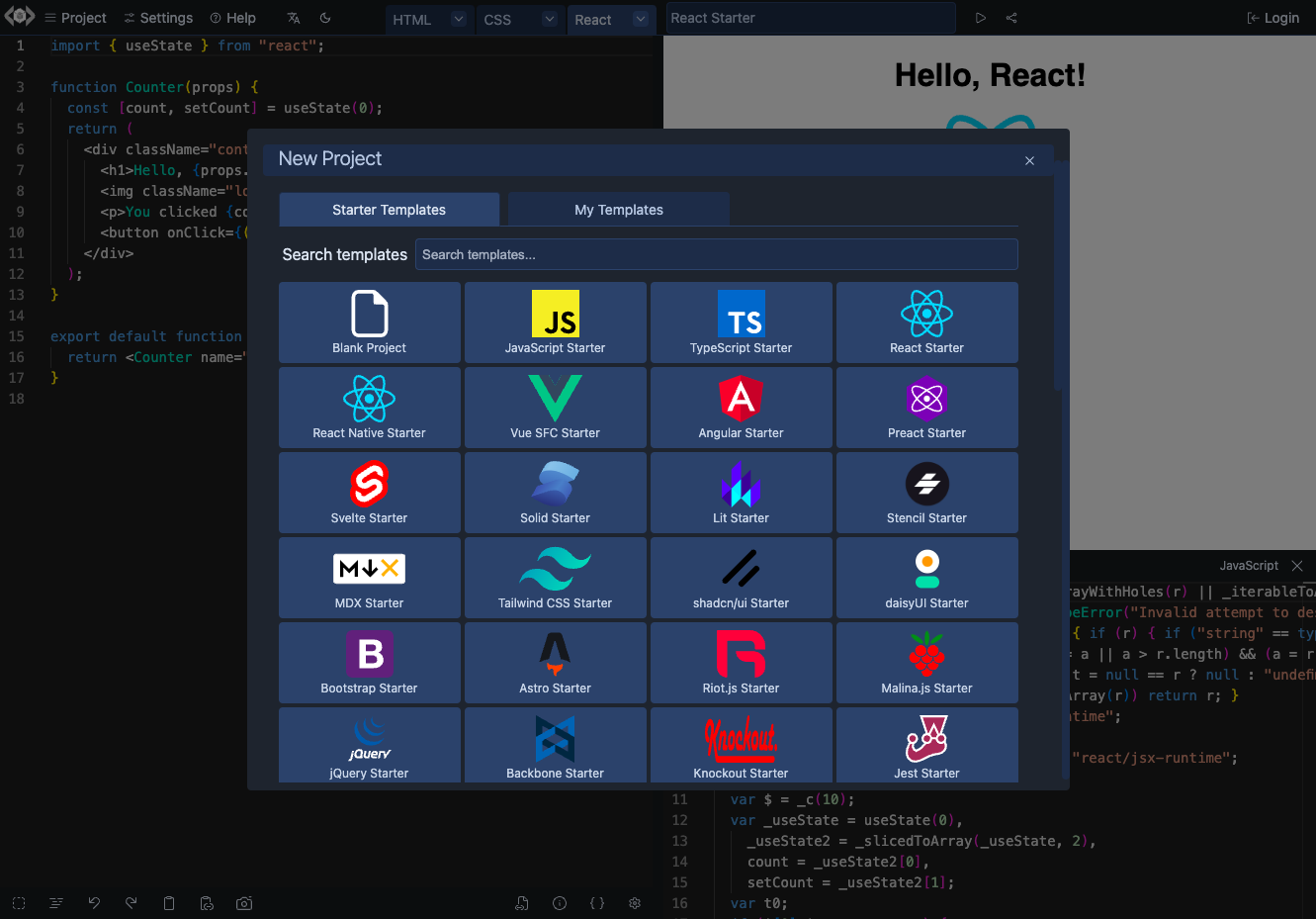Image resolution: width=1316 pixels, height=919 pixels.
Task: Click the copy code clipboard icon
Action: click(169, 903)
